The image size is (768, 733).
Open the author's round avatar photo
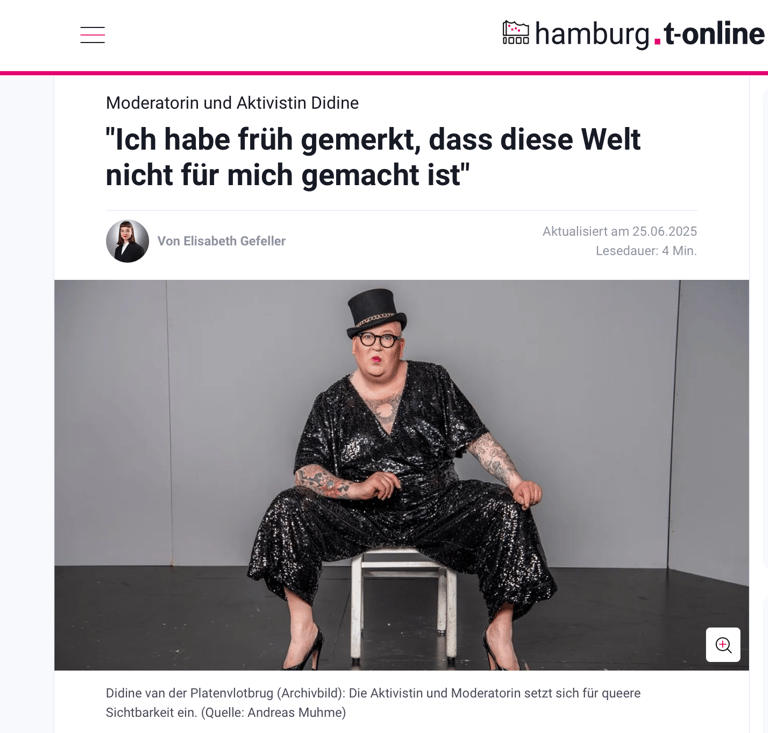(x=127, y=241)
